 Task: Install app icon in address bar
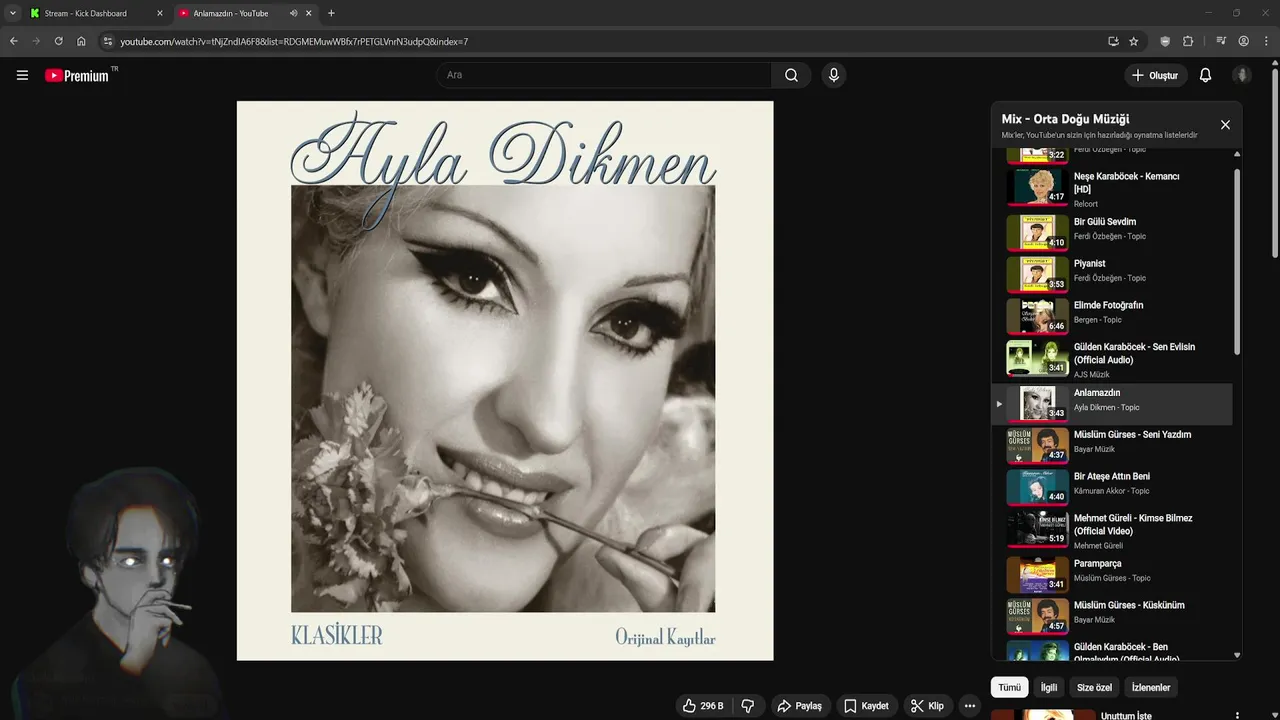[1113, 41]
